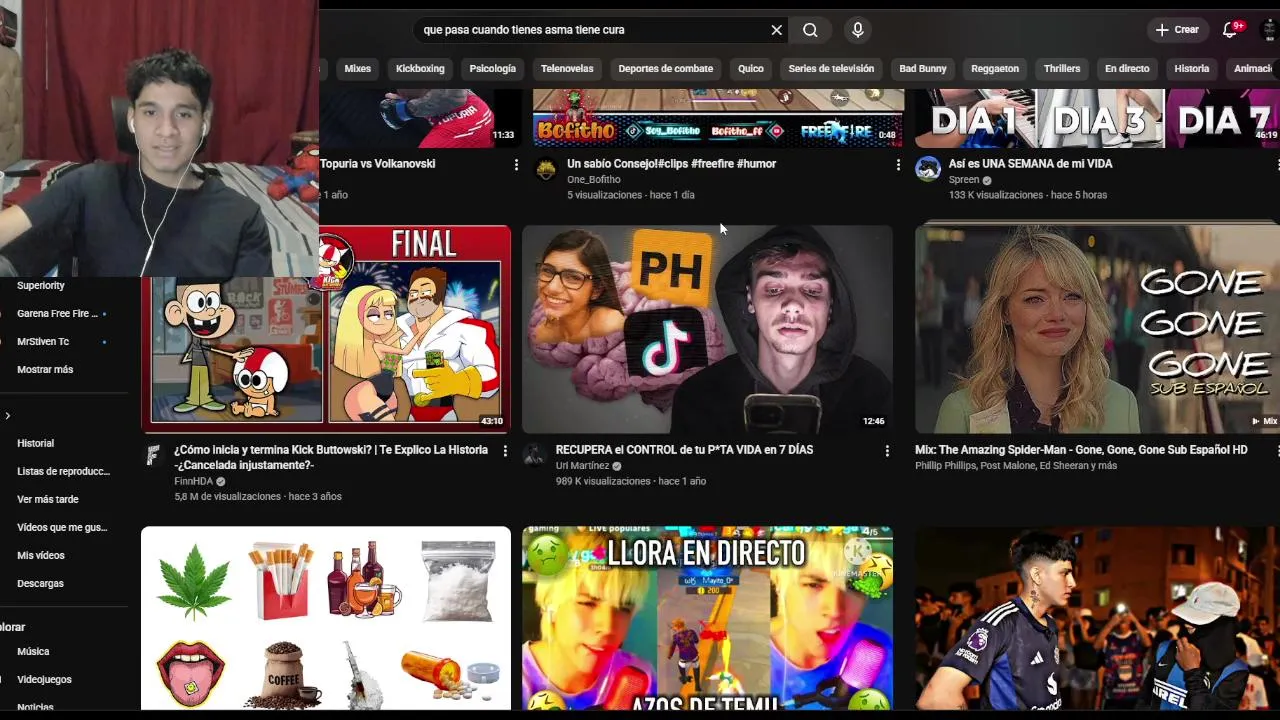This screenshot has height=720, width=1280.
Task: Select the Kickboxing filter chip
Action: coord(420,69)
